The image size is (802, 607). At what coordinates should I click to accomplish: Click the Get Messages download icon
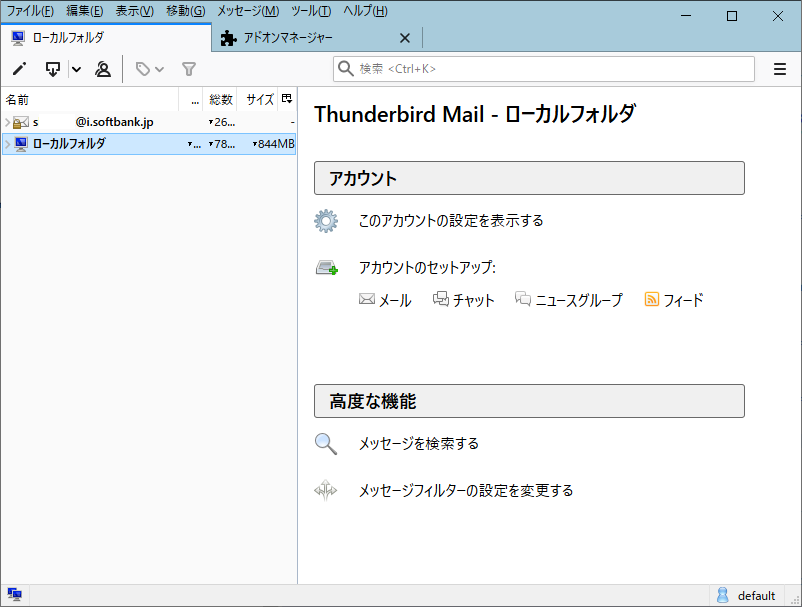(53, 69)
